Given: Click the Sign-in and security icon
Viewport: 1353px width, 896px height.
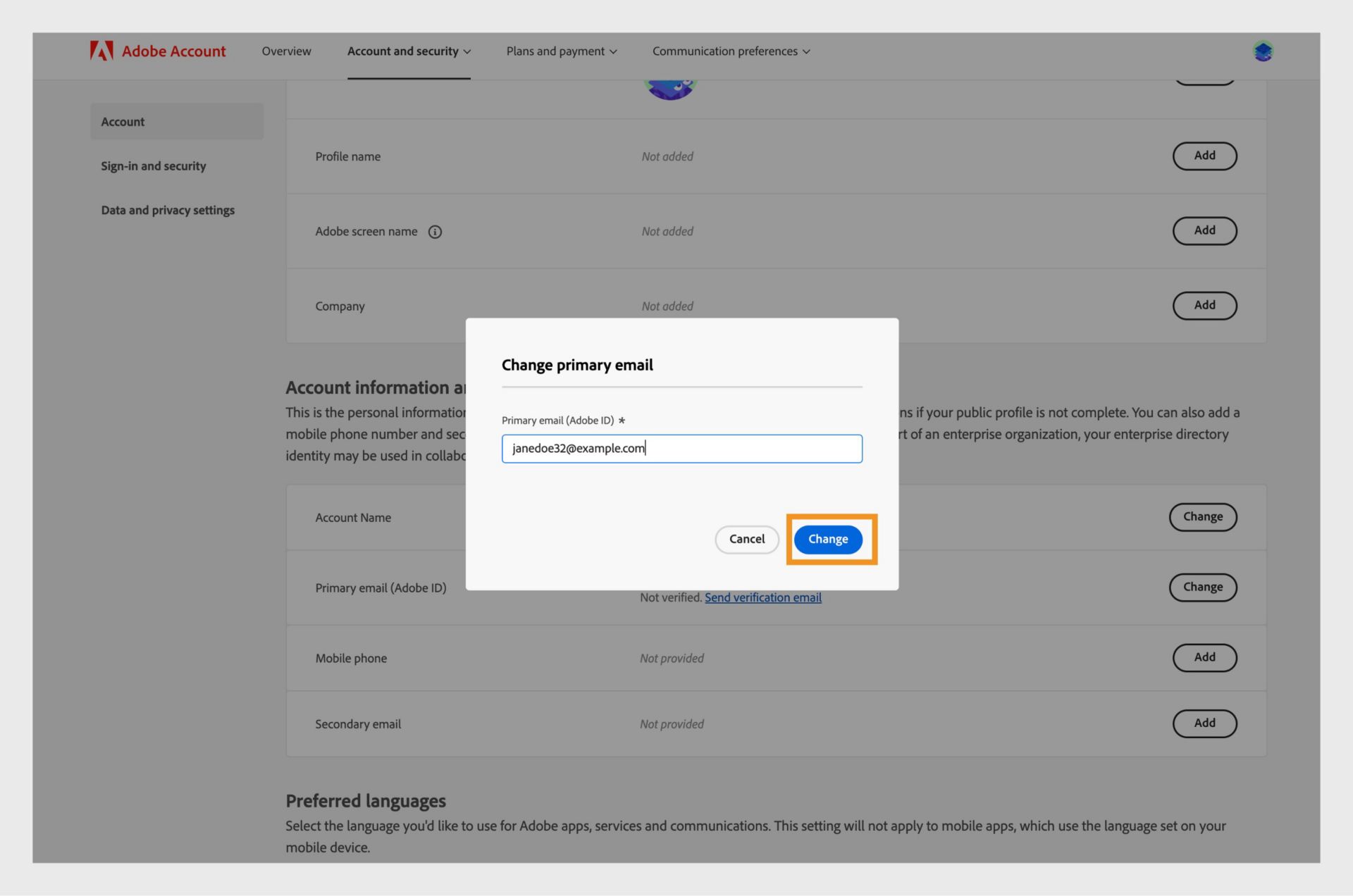Looking at the screenshot, I should point(153,164).
